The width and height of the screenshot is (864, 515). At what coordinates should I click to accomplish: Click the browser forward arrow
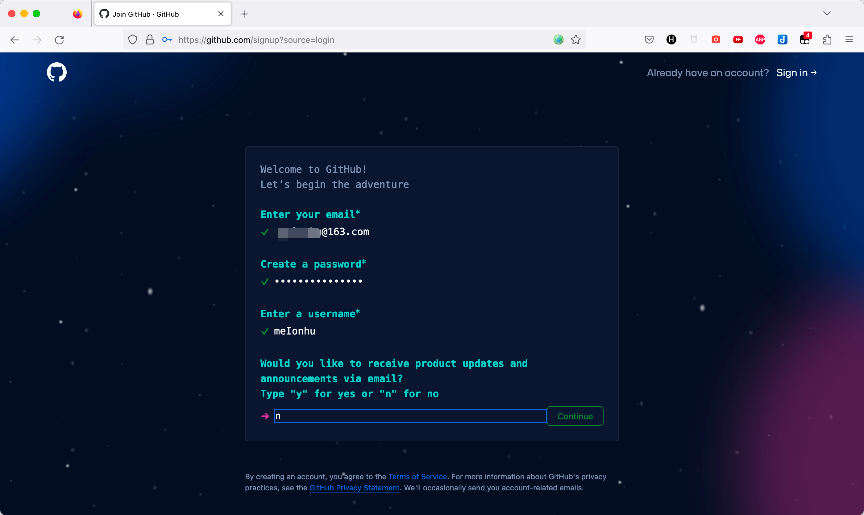click(x=37, y=40)
